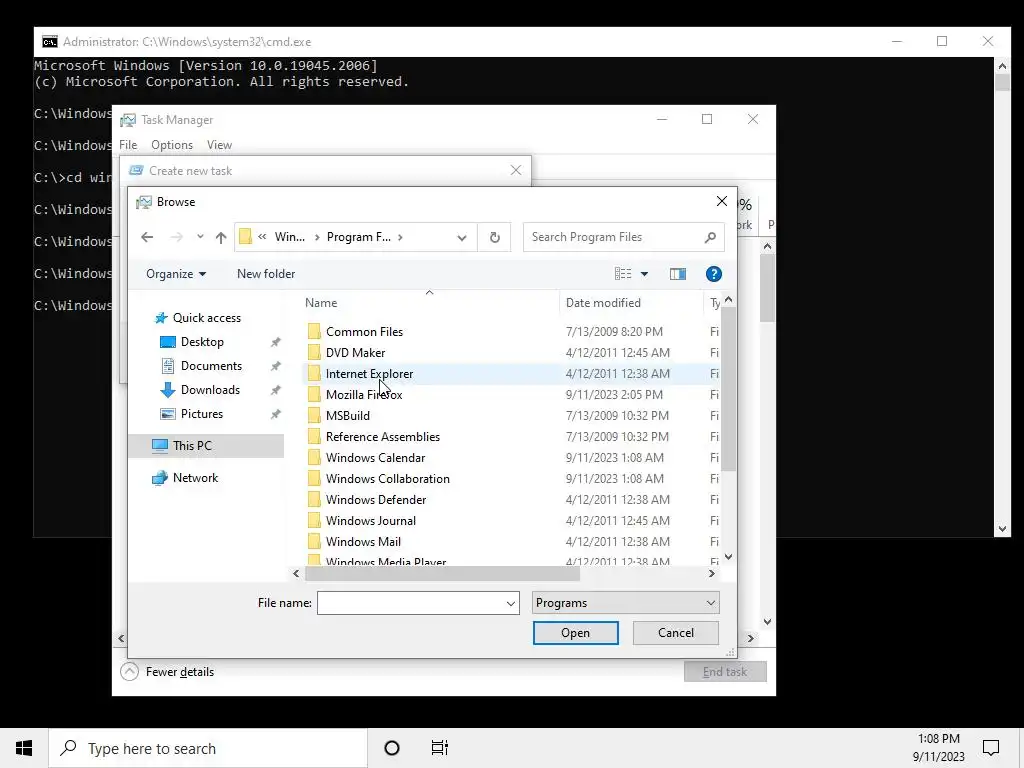Select Documents in navigation pane

tap(211, 366)
